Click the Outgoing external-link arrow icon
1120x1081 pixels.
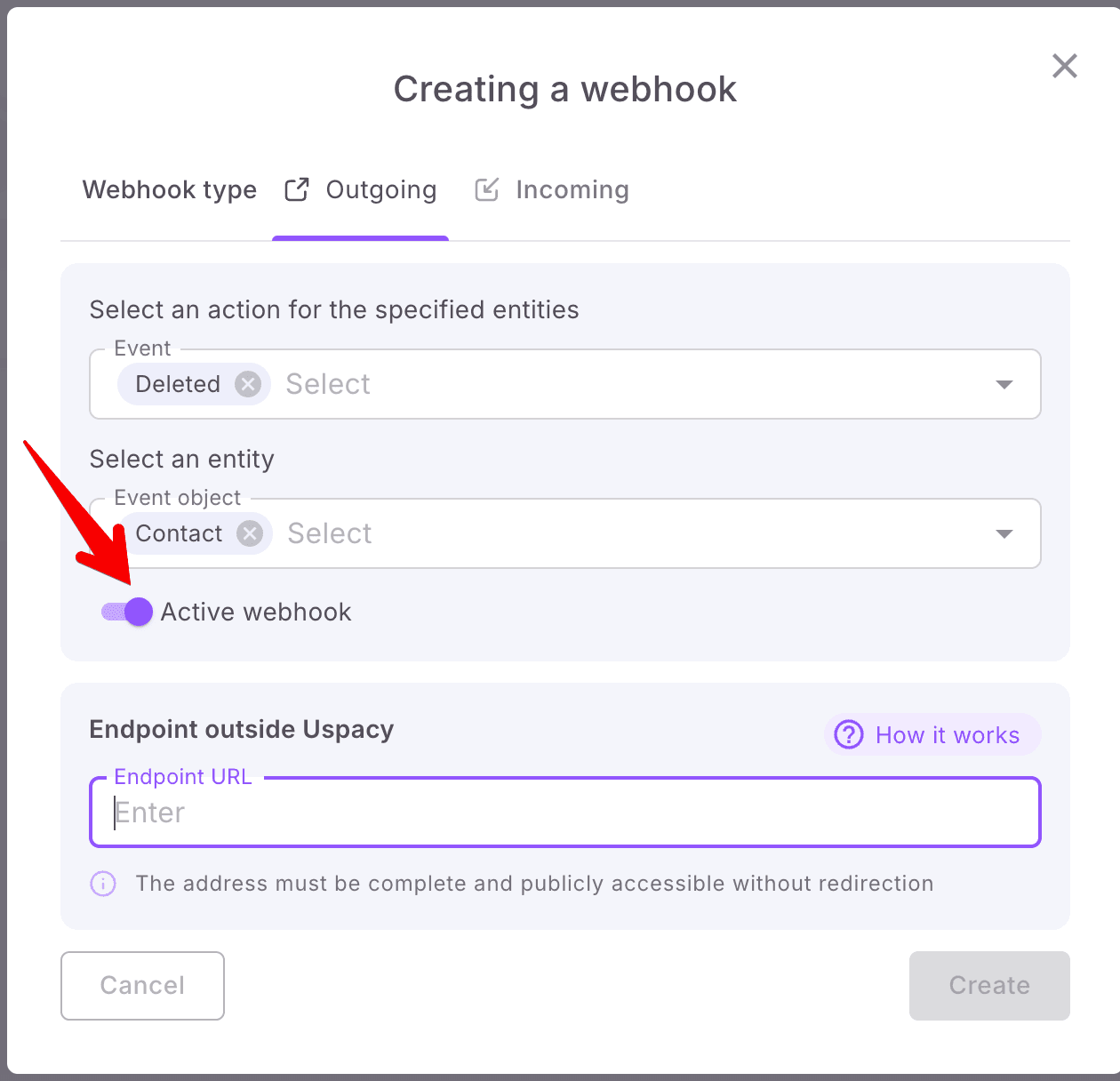pos(297,189)
